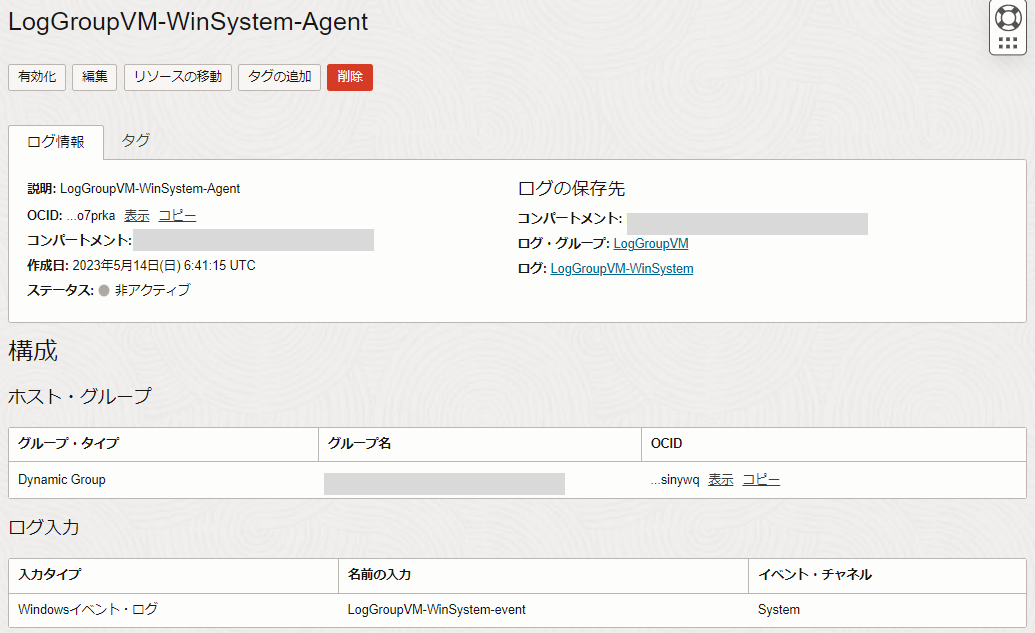Open the LogGroupVM-WinSystem log link

pos(620,268)
